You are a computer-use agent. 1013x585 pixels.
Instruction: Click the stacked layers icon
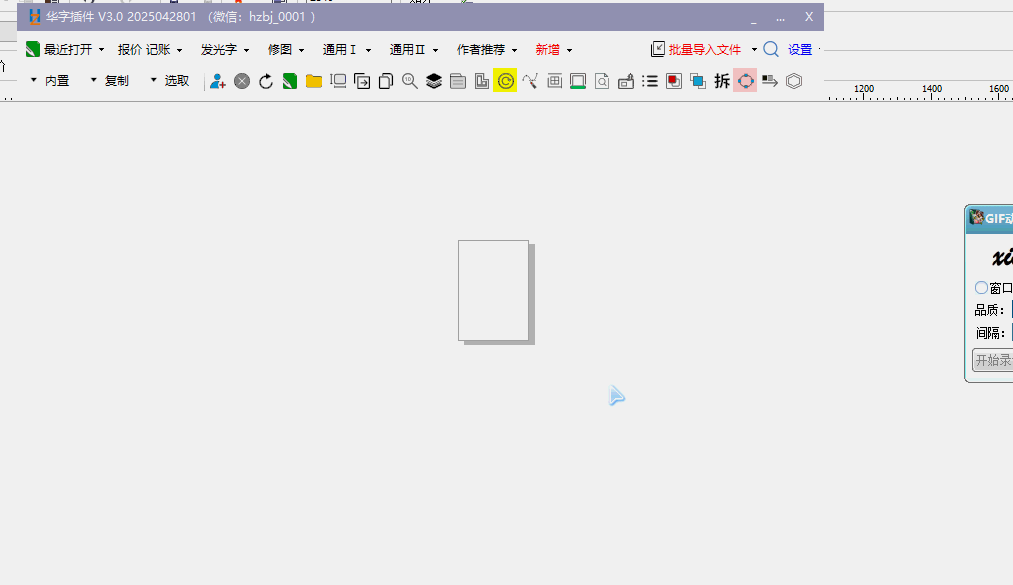[x=433, y=81]
